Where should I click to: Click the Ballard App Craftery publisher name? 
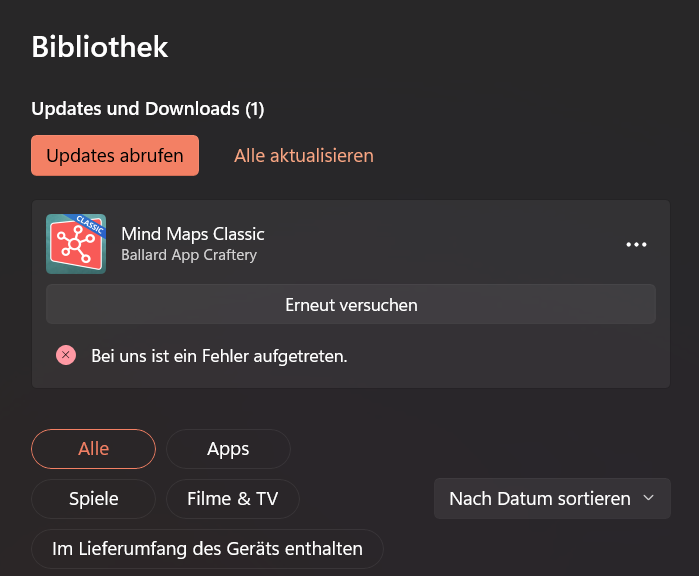point(189,255)
